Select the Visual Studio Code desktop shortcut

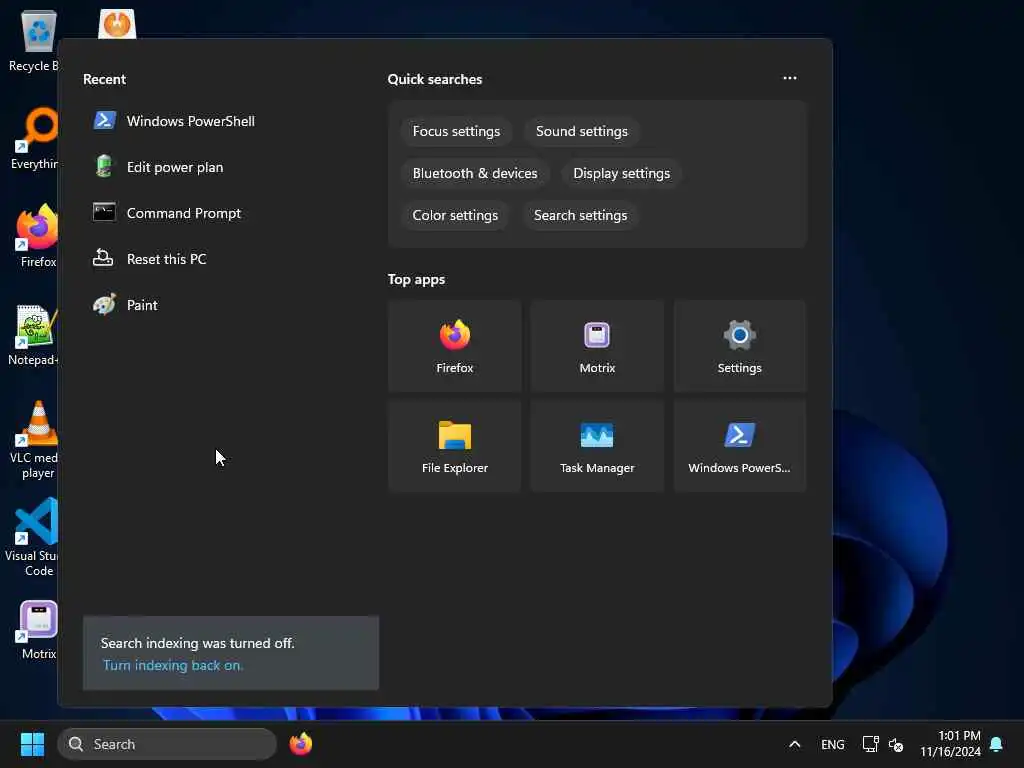point(34,537)
